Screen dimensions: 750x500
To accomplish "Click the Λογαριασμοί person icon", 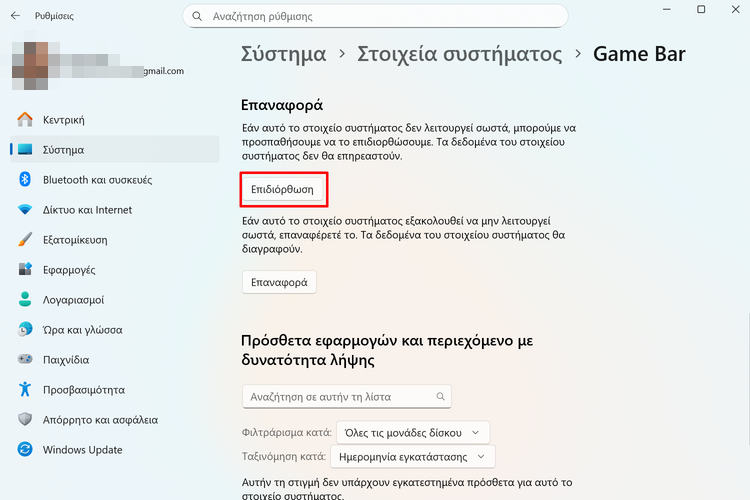I will pos(26,300).
